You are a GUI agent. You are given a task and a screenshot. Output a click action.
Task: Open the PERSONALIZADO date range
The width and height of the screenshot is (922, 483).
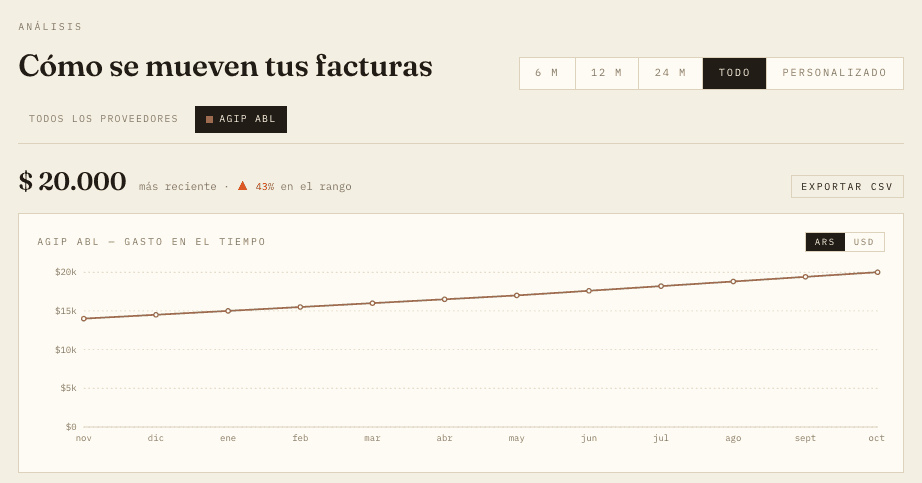coord(834,73)
